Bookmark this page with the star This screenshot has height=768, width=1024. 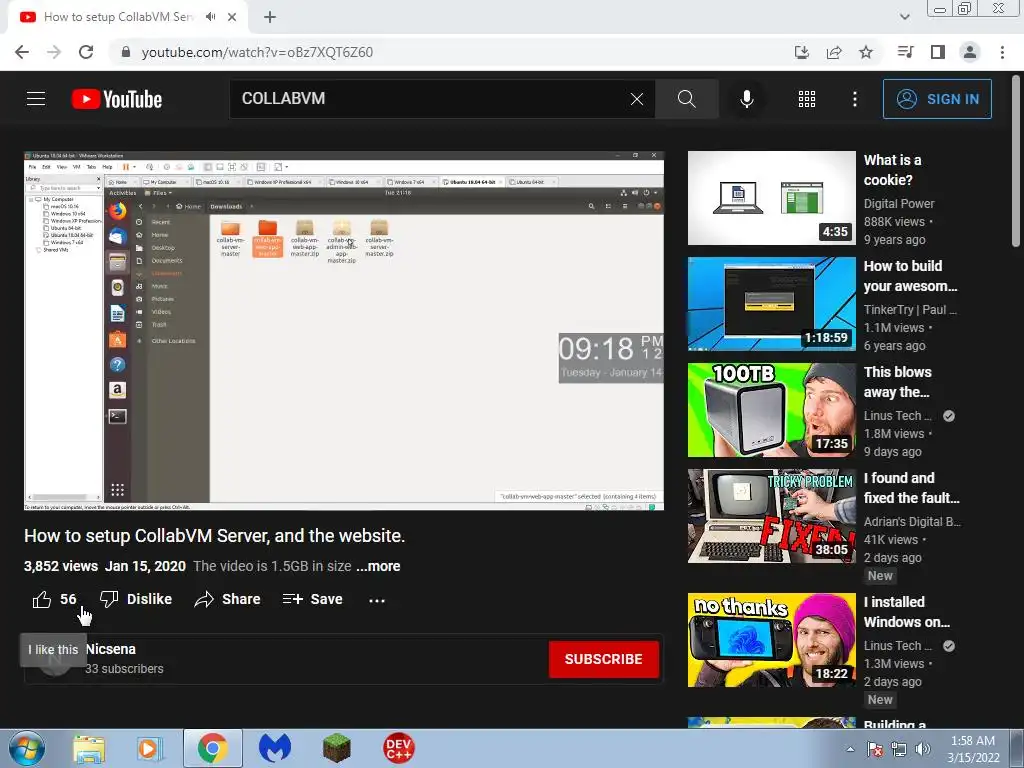tap(866, 52)
